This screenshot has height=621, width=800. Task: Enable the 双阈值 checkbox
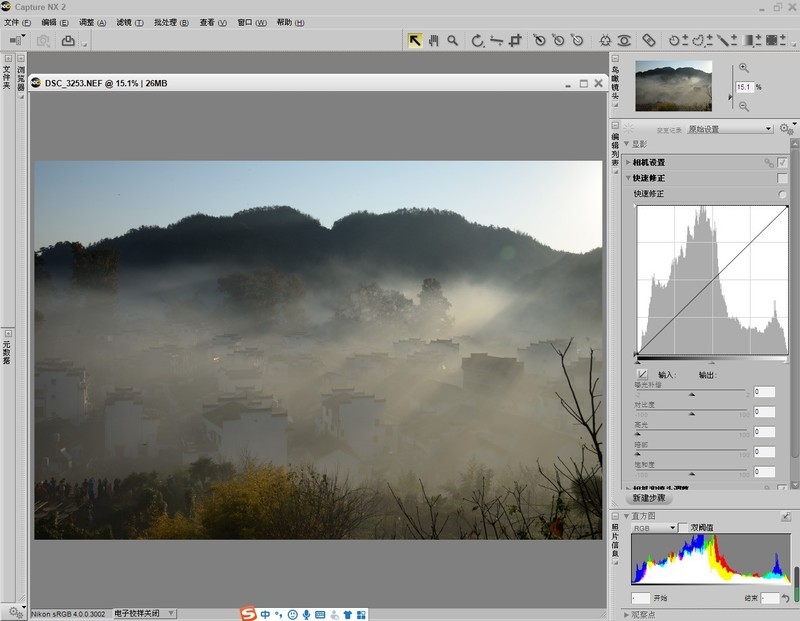click(x=683, y=528)
